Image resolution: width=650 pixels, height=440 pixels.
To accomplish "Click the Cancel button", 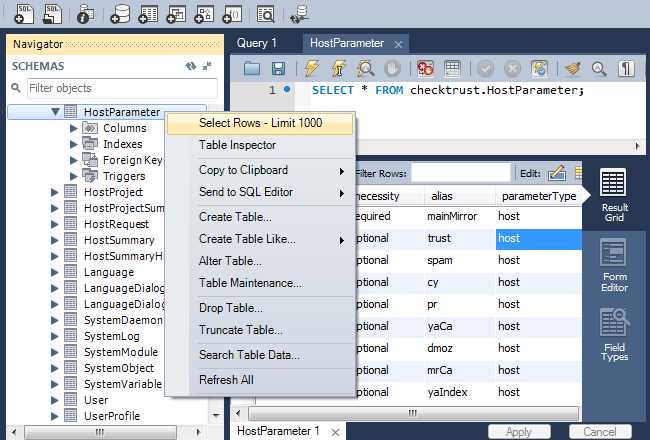I will [599, 432].
